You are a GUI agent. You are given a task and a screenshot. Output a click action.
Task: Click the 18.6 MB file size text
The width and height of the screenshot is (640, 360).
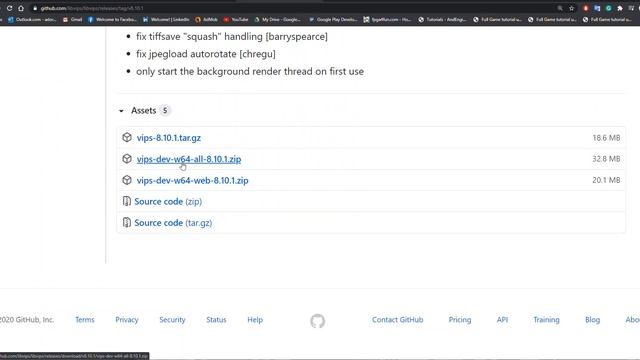coord(606,138)
